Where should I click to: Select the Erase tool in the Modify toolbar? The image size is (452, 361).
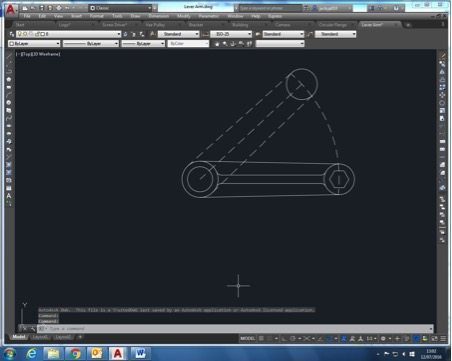click(442, 56)
